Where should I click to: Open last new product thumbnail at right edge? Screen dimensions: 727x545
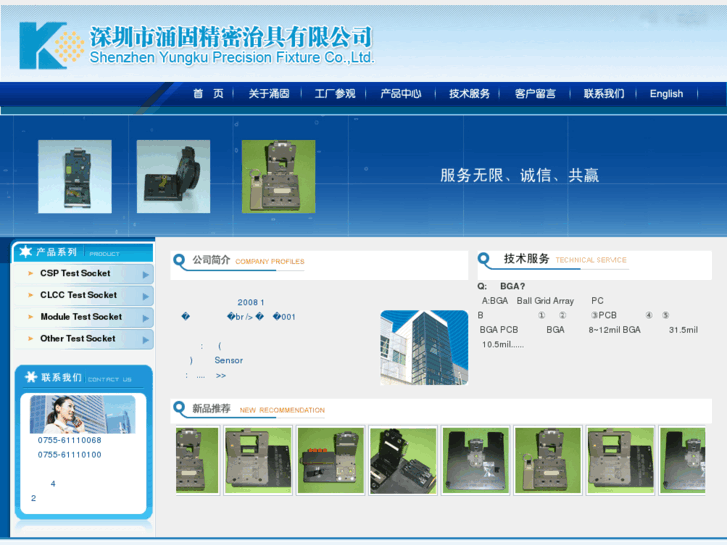[682, 460]
